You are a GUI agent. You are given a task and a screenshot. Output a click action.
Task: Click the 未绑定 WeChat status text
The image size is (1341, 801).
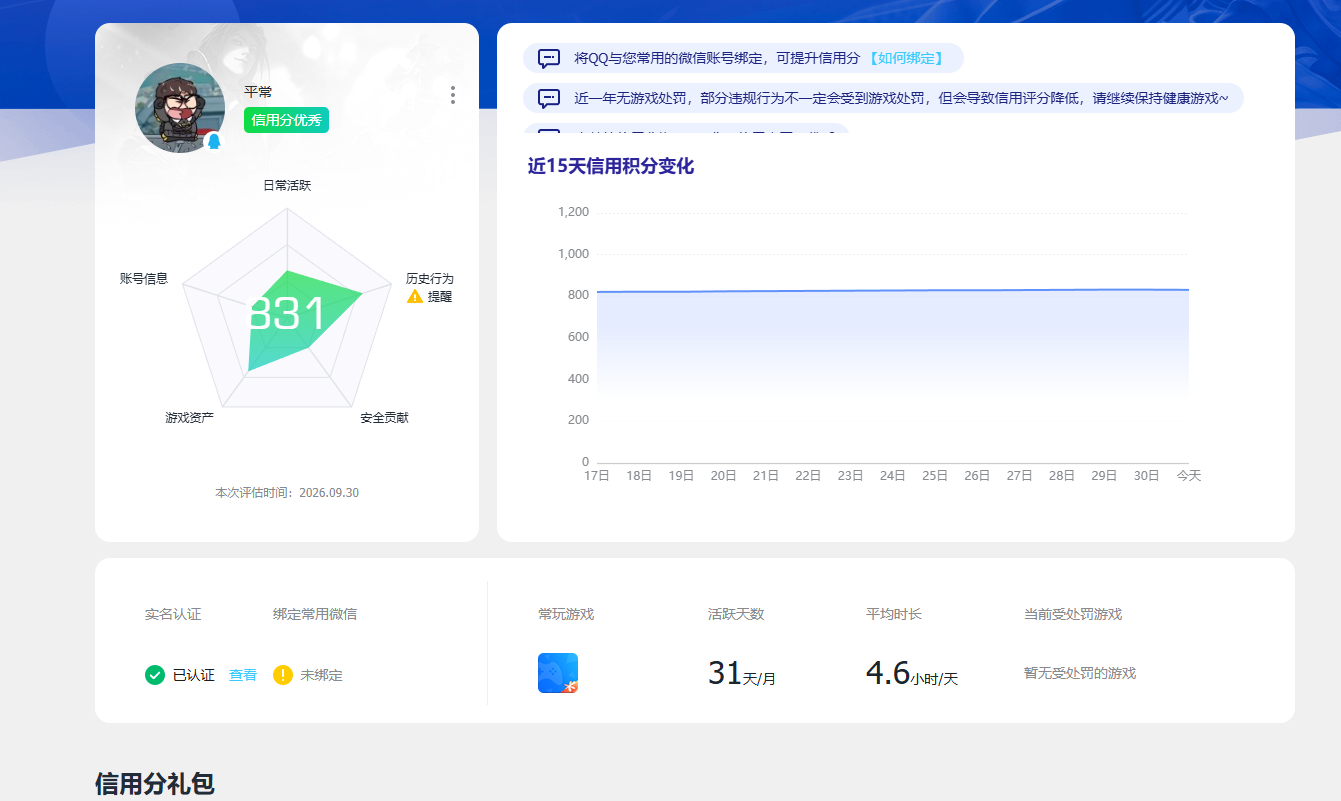point(321,675)
